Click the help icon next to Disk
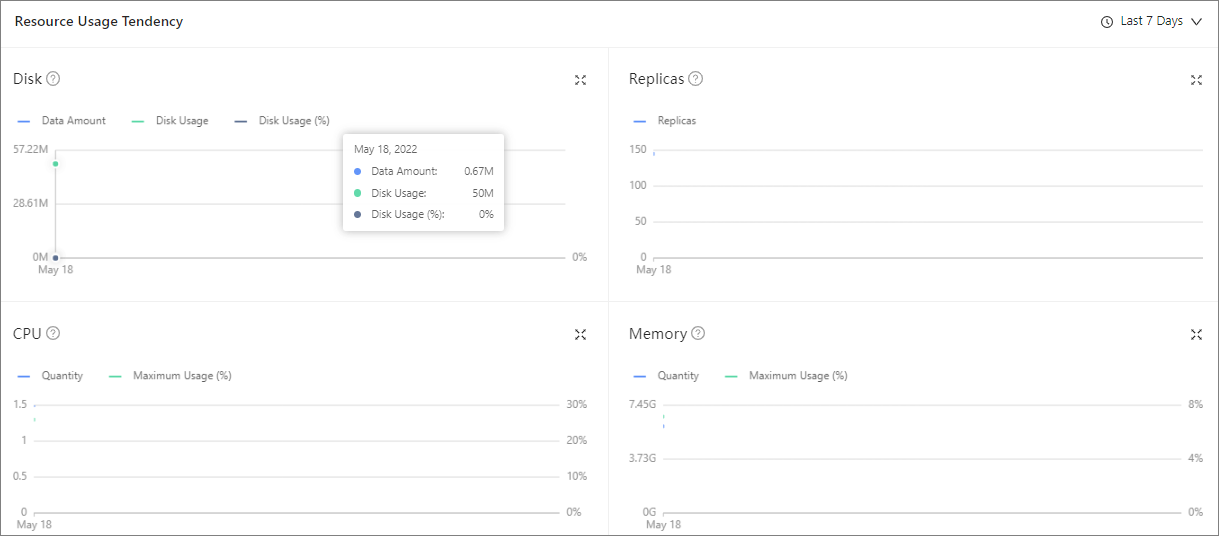 pos(54,79)
